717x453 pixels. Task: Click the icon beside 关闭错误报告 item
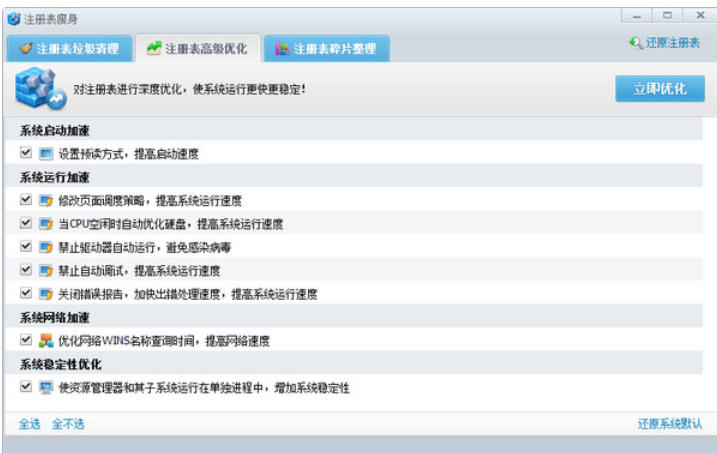45,294
